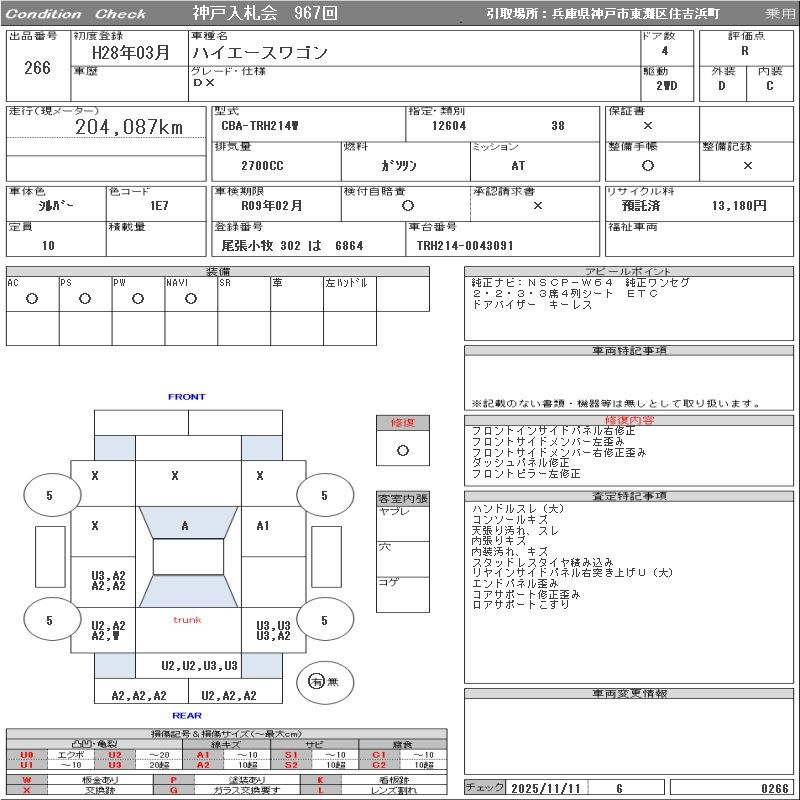This screenshot has width=800, height=800.
Task: Click the 車両特記事項 section header
Action: click(629, 351)
